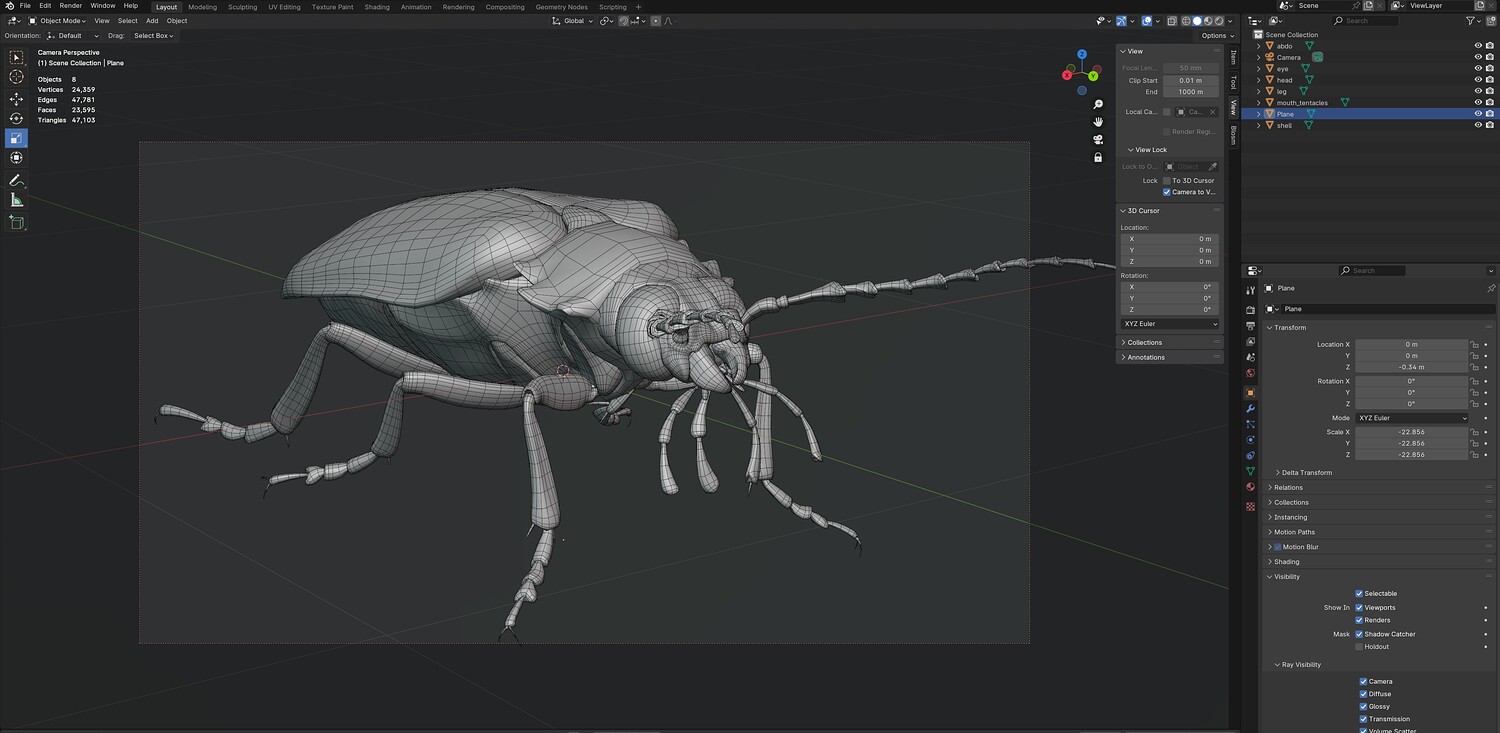Open the Scene properties tab icon
Image resolution: width=1500 pixels, height=733 pixels.
(x=1250, y=358)
